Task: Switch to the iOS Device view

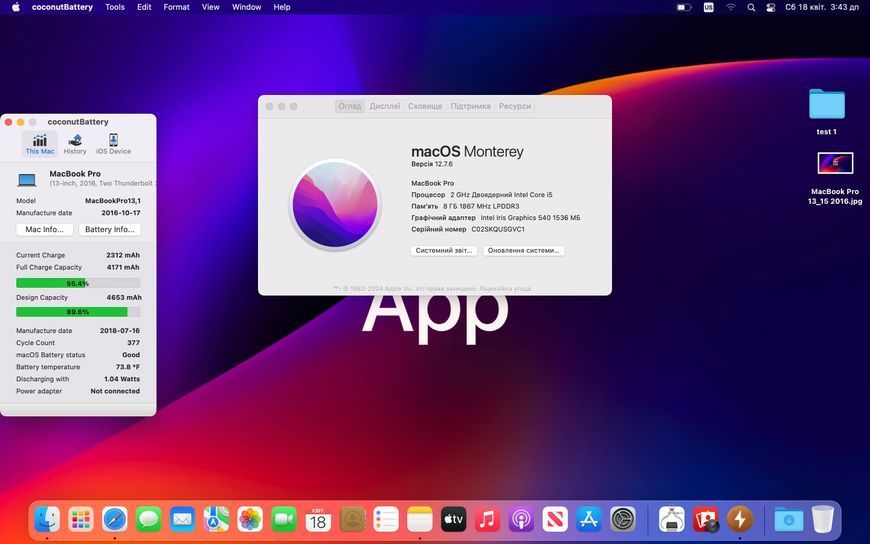Action: [113, 144]
